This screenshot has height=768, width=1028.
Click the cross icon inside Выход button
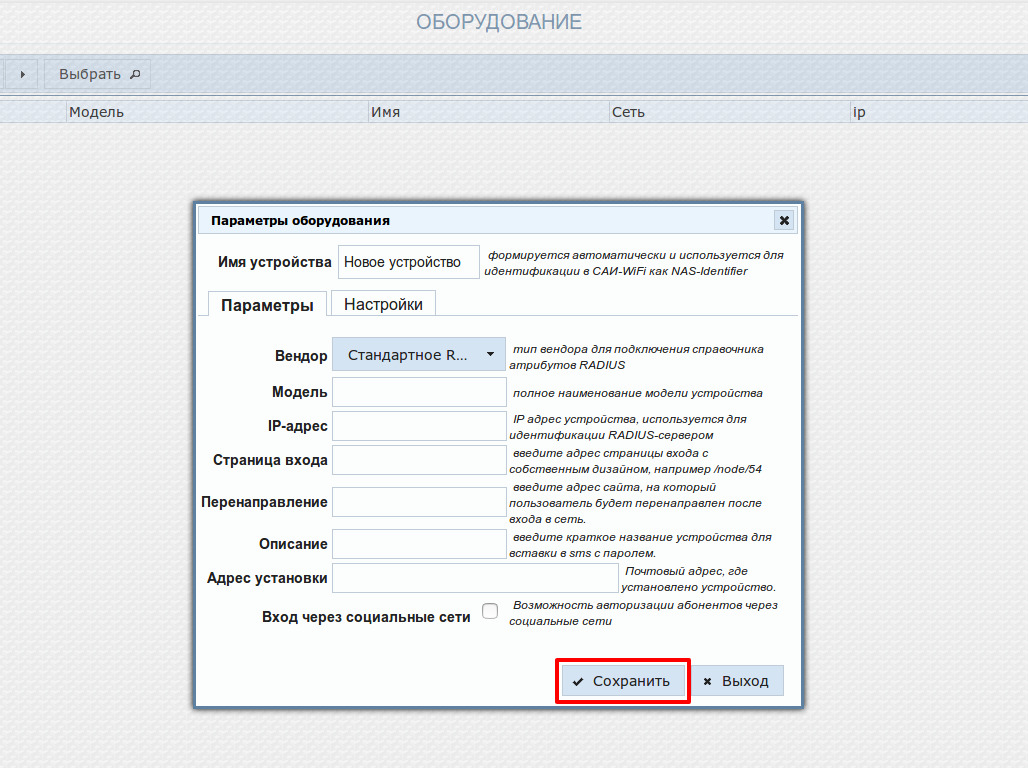pyautogui.click(x=708, y=680)
